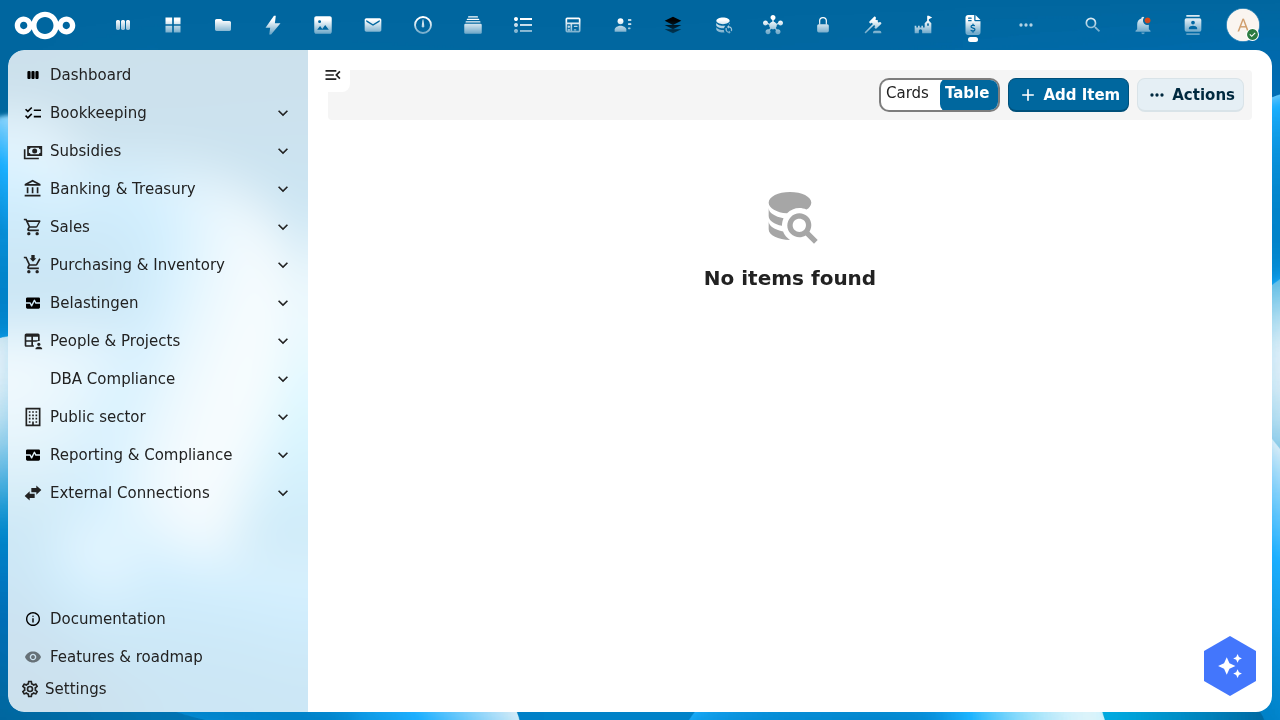Open the Photos app icon
This screenshot has height=720, width=1280.
pos(323,25)
